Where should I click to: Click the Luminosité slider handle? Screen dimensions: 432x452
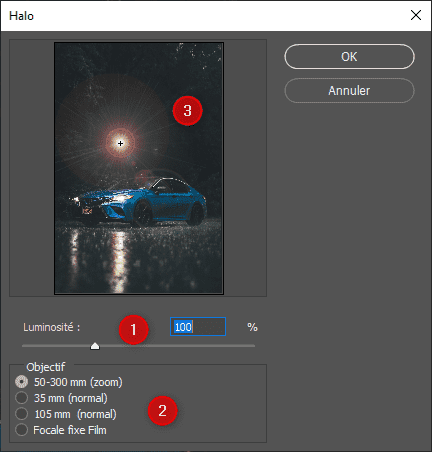95,346
